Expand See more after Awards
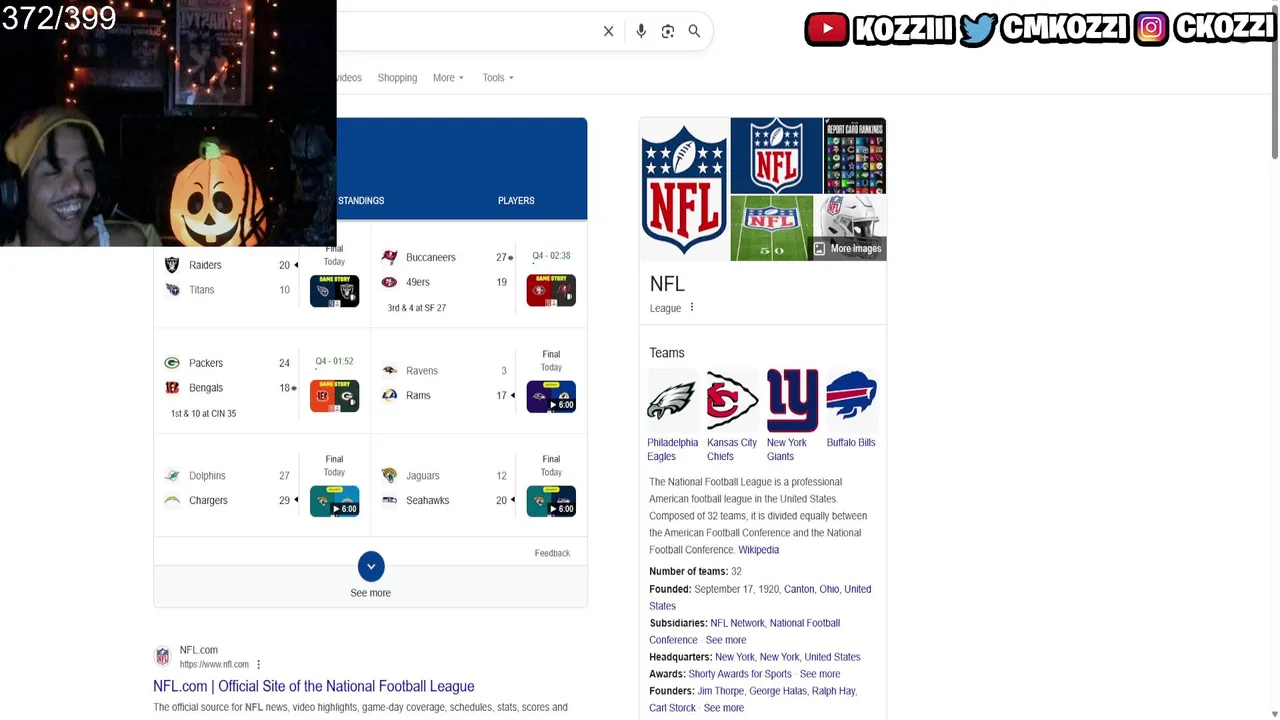Image resolution: width=1280 pixels, height=720 pixels. [x=820, y=674]
